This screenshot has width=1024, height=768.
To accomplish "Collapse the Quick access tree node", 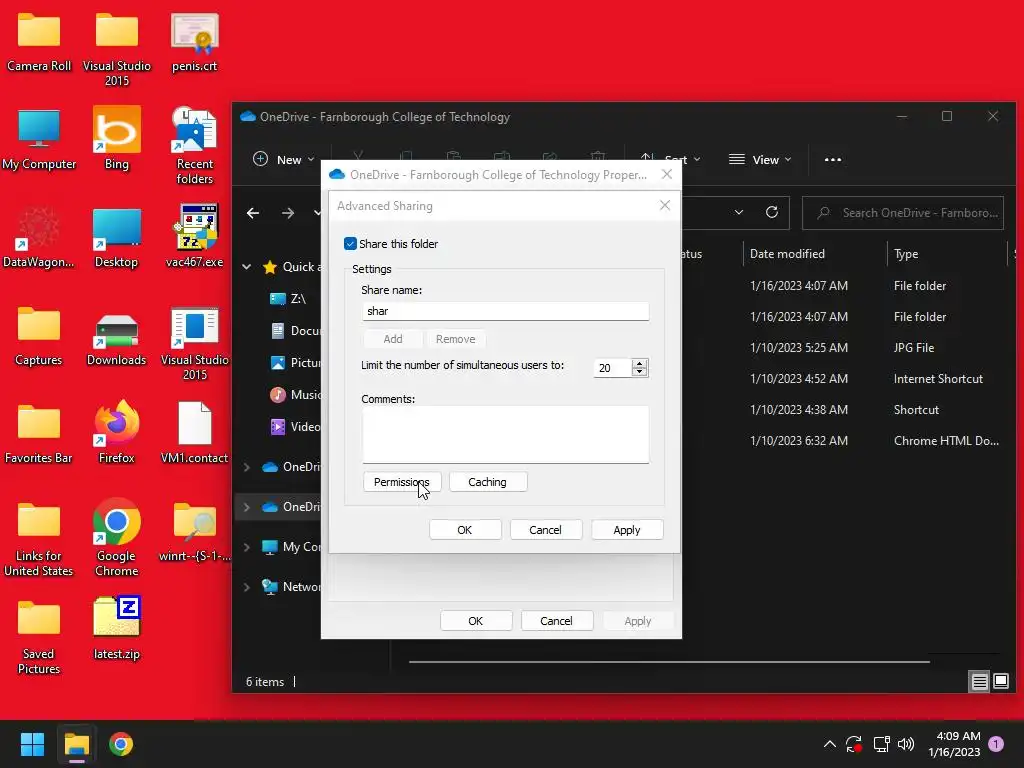I will click(247, 266).
